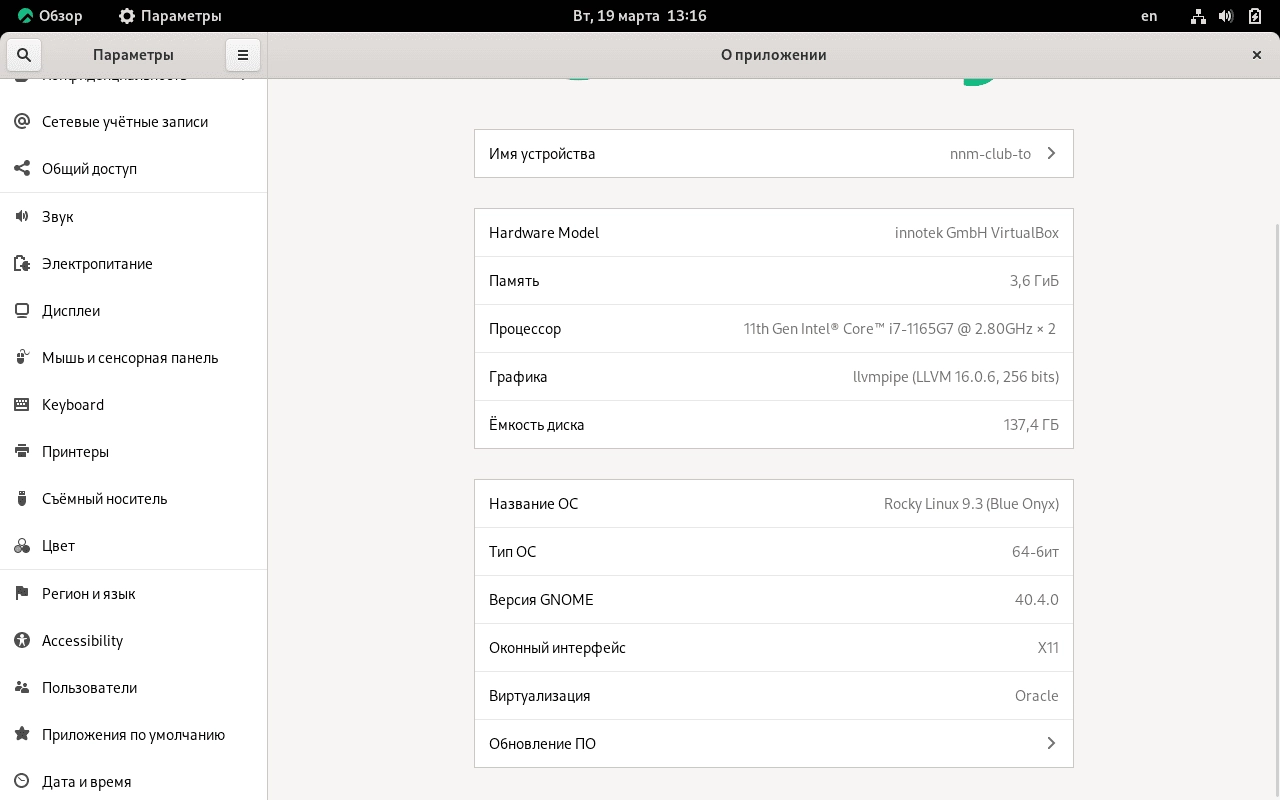Open the search in Settings sidebar
This screenshot has height=800, width=1280.
pyautogui.click(x=24, y=55)
